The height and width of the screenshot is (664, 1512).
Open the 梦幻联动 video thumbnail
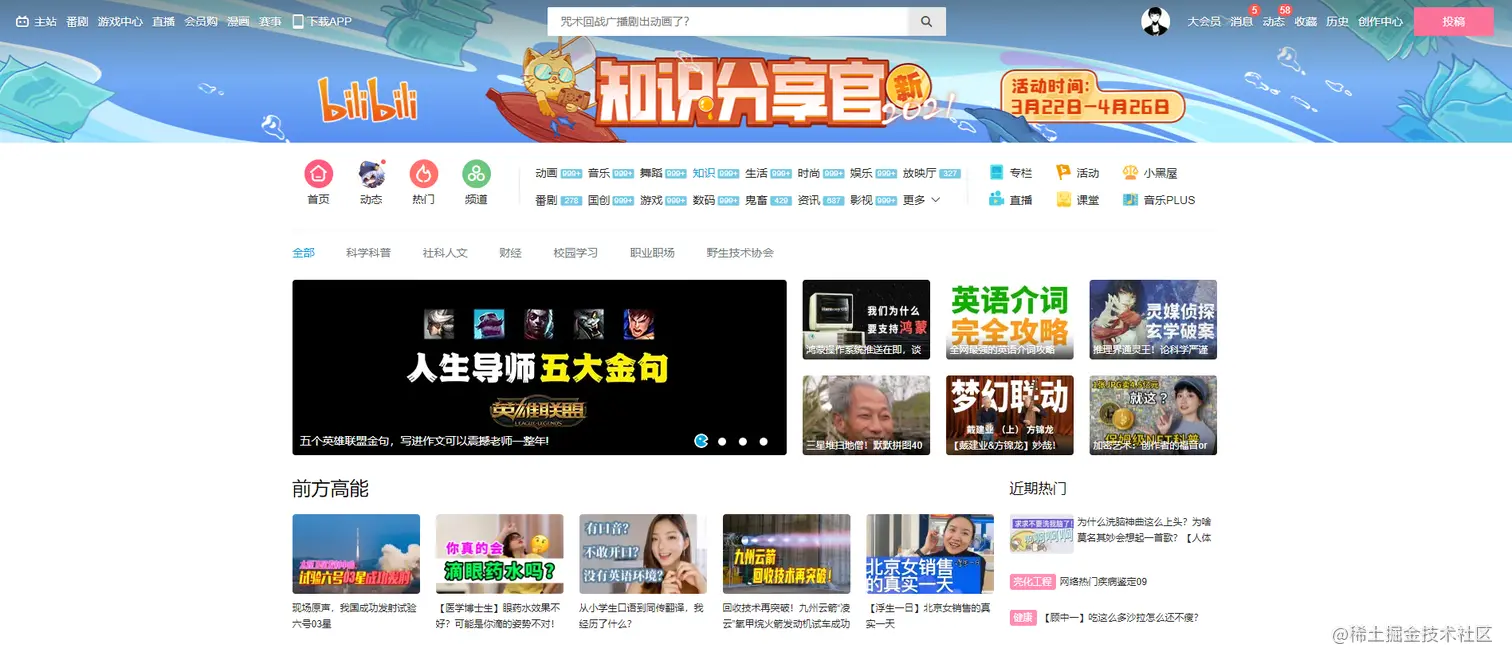click(1010, 415)
